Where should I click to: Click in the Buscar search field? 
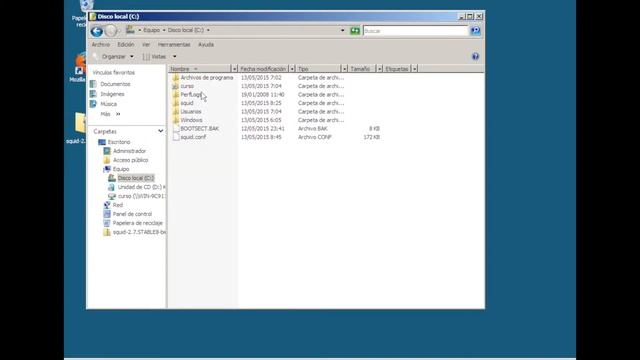click(416, 31)
